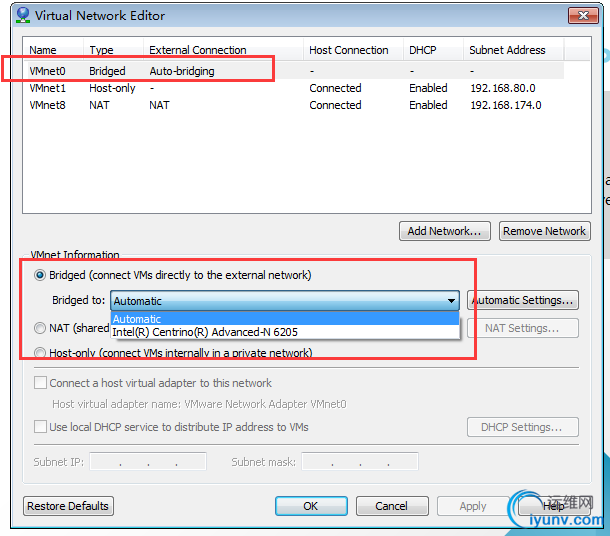Open Automatic Settings dialog

[523, 300]
